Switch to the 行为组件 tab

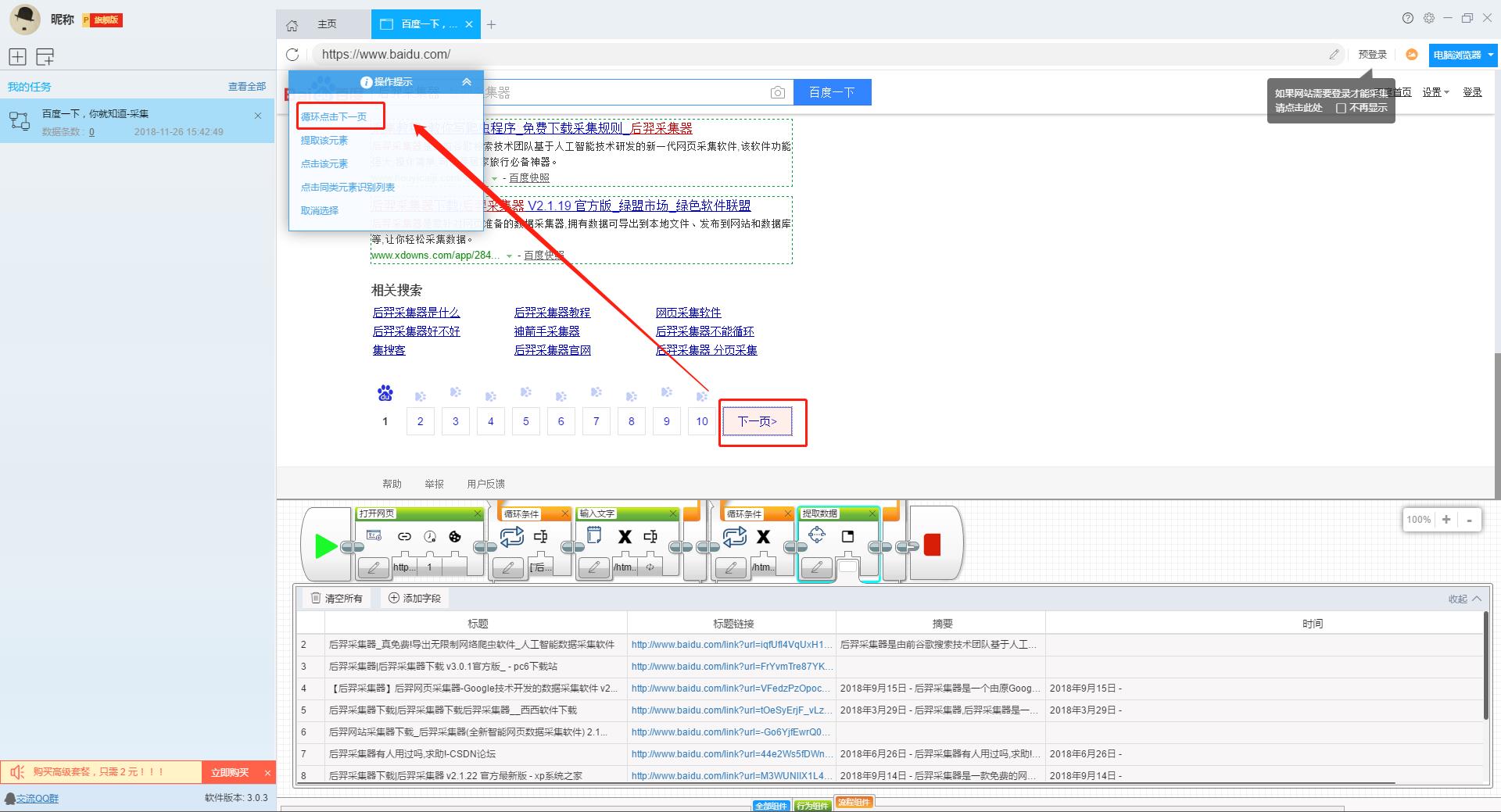pos(811,805)
